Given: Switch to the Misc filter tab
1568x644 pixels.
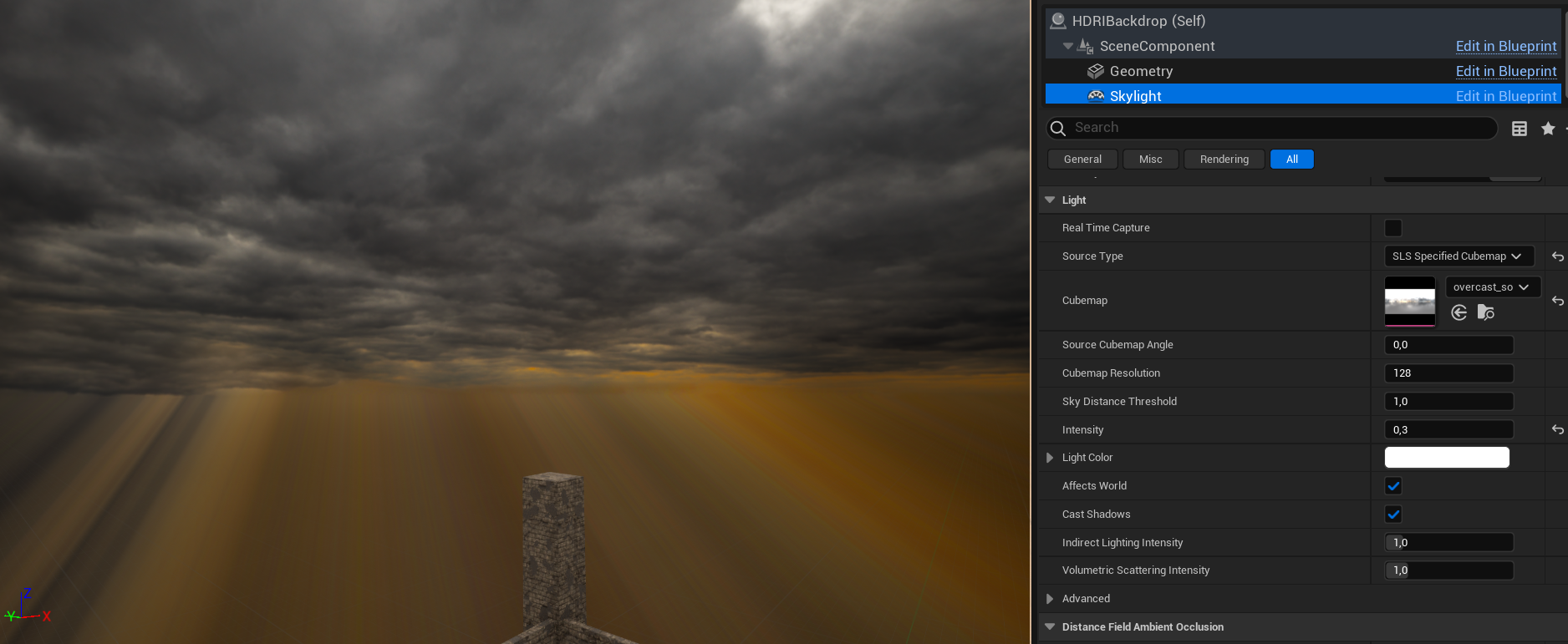Looking at the screenshot, I should coord(1151,160).
